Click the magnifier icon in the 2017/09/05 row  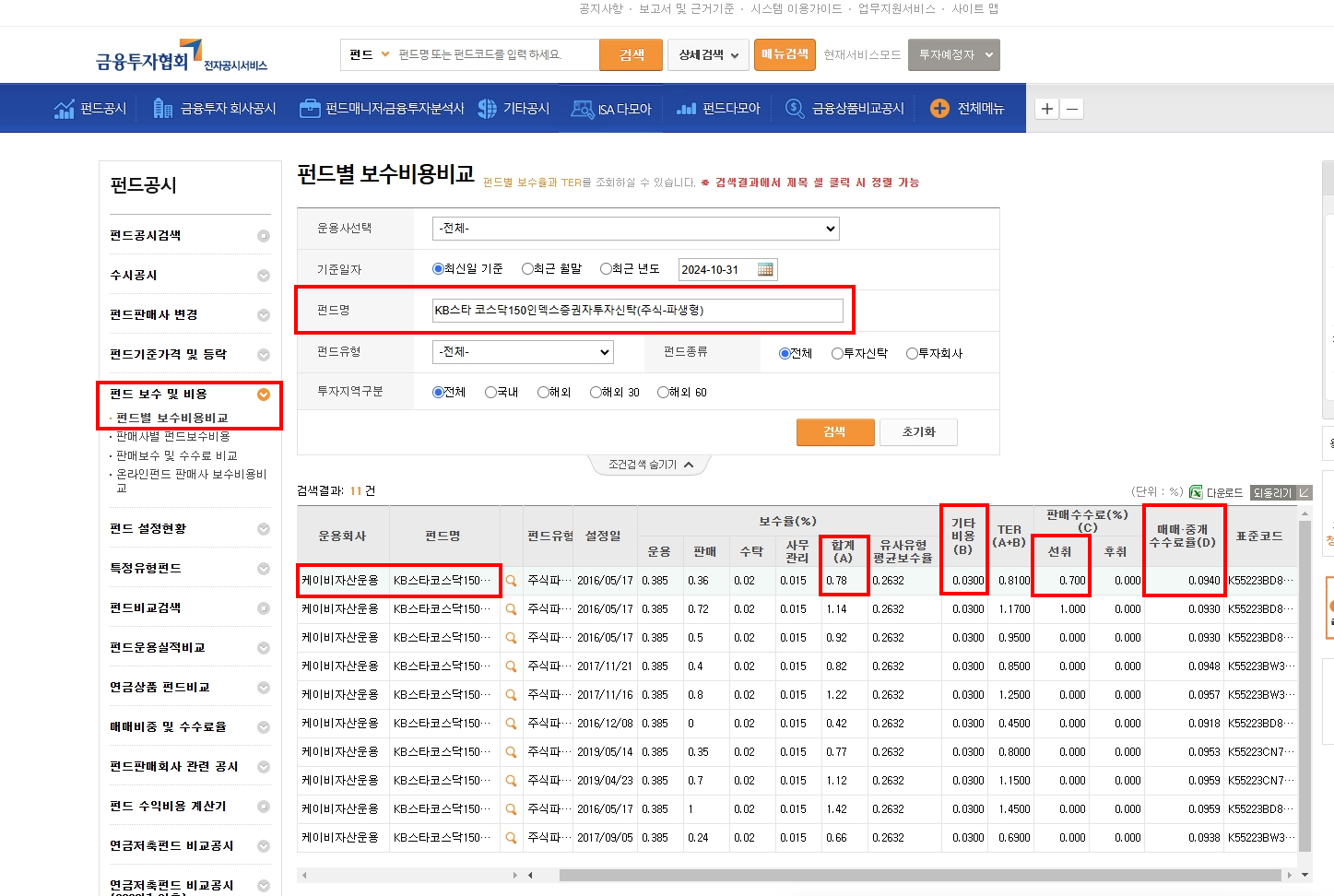point(512,838)
